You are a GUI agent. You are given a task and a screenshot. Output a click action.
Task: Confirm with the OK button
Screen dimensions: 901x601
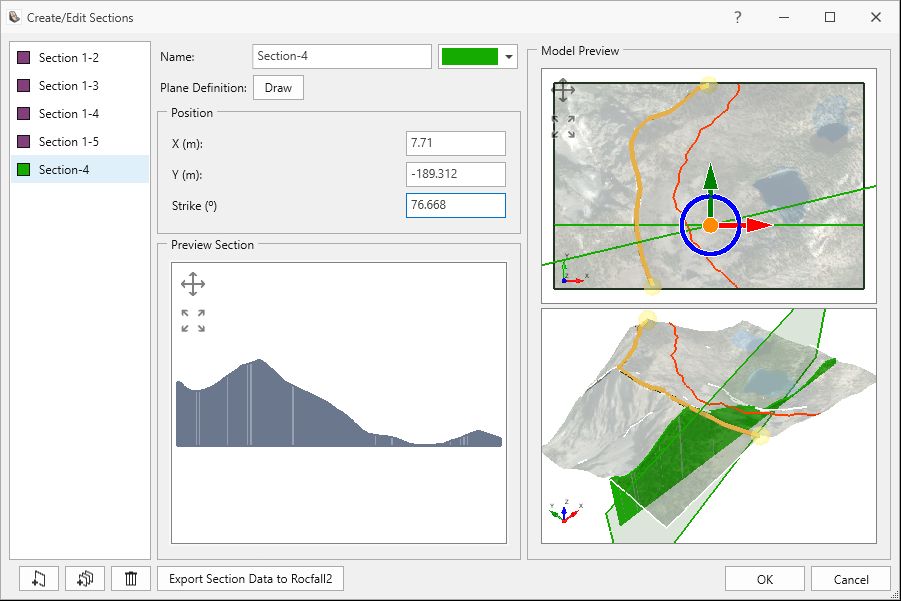point(764,579)
